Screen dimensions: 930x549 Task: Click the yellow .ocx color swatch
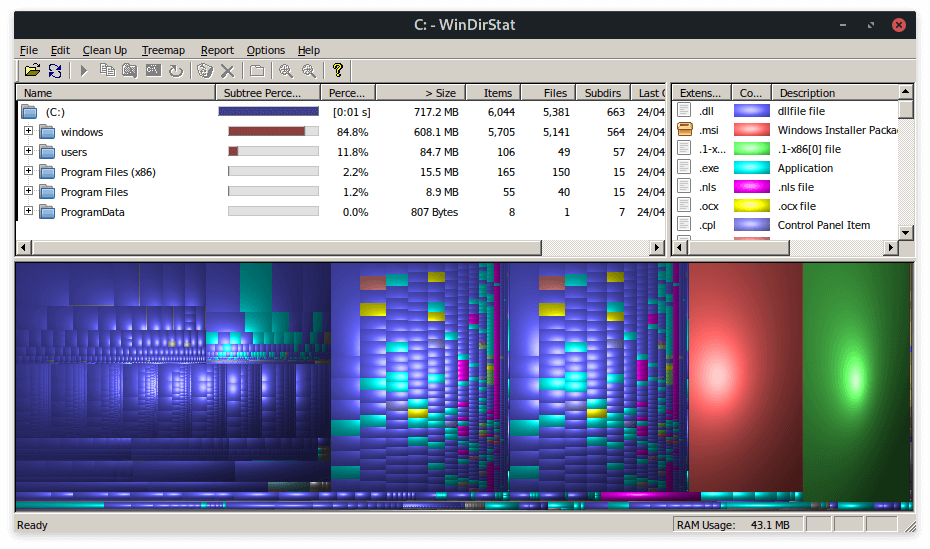(x=751, y=206)
